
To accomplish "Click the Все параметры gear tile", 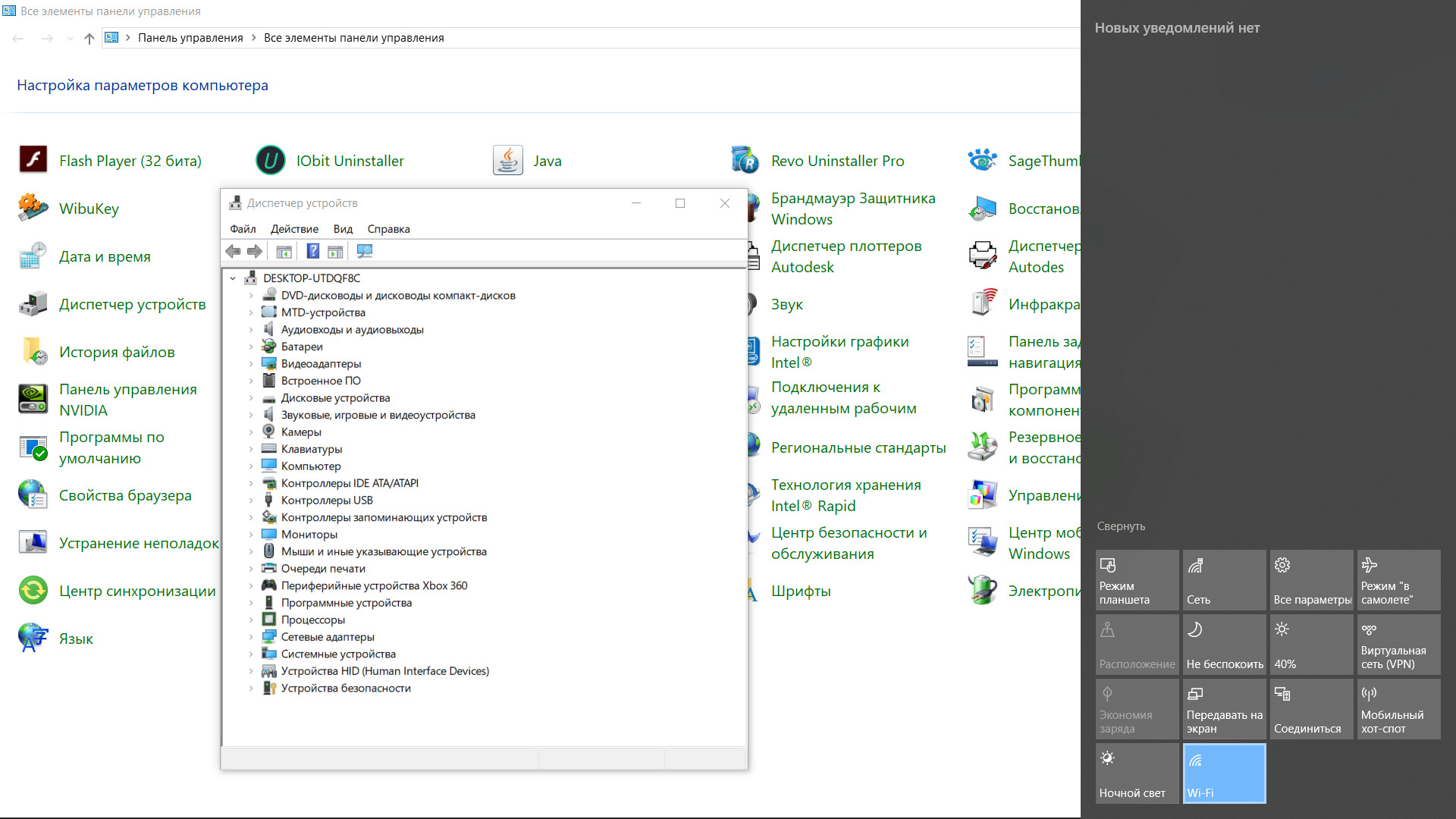I will click(x=1312, y=580).
